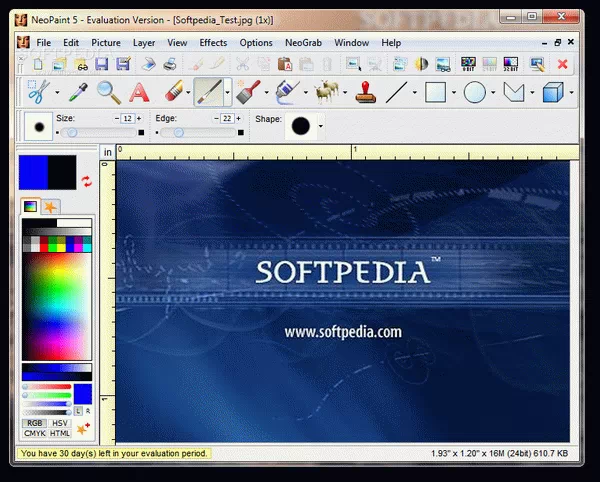Select the eraser tool
The width and height of the screenshot is (600, 482).
point(174,92)
